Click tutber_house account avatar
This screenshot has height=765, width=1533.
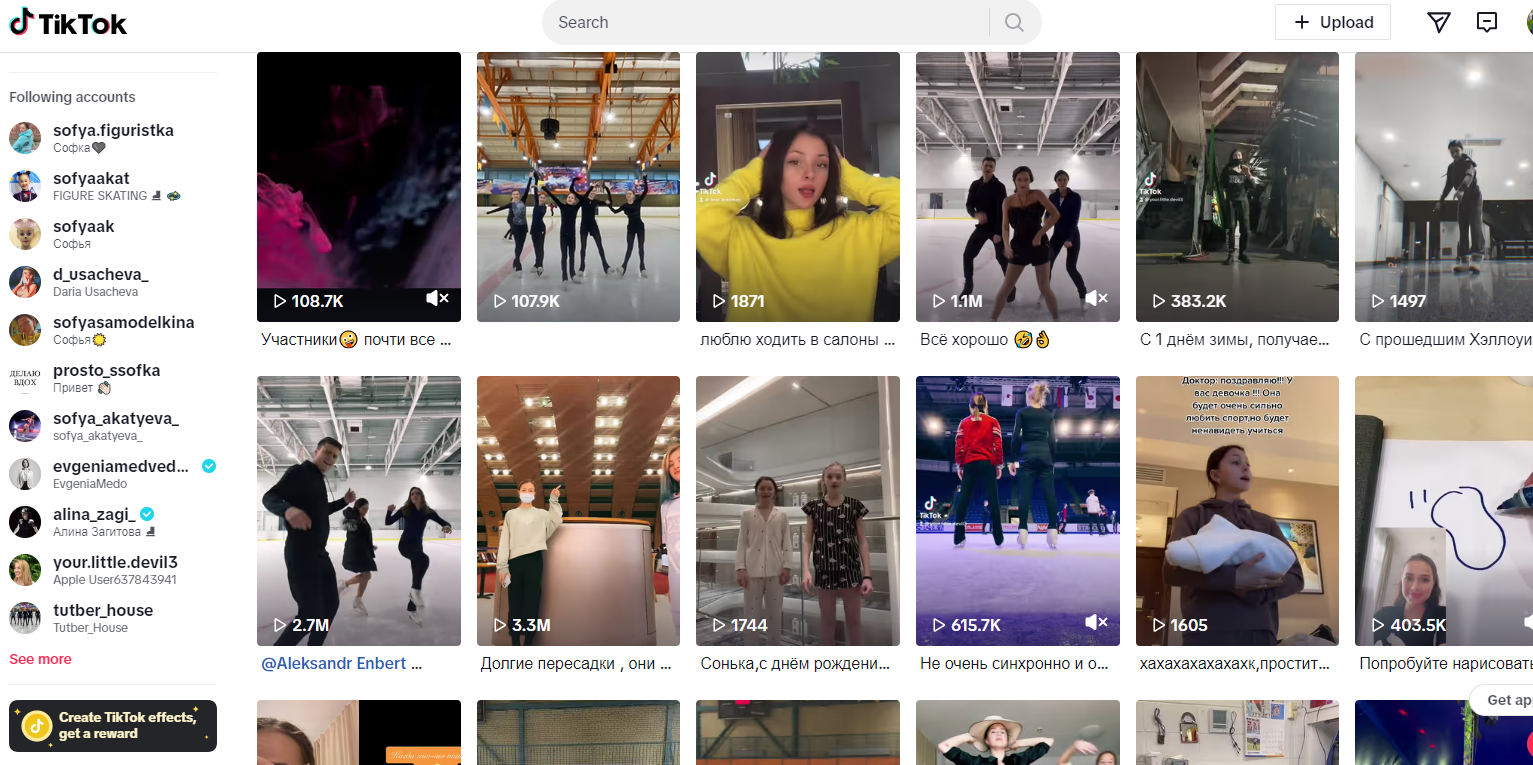25,618
